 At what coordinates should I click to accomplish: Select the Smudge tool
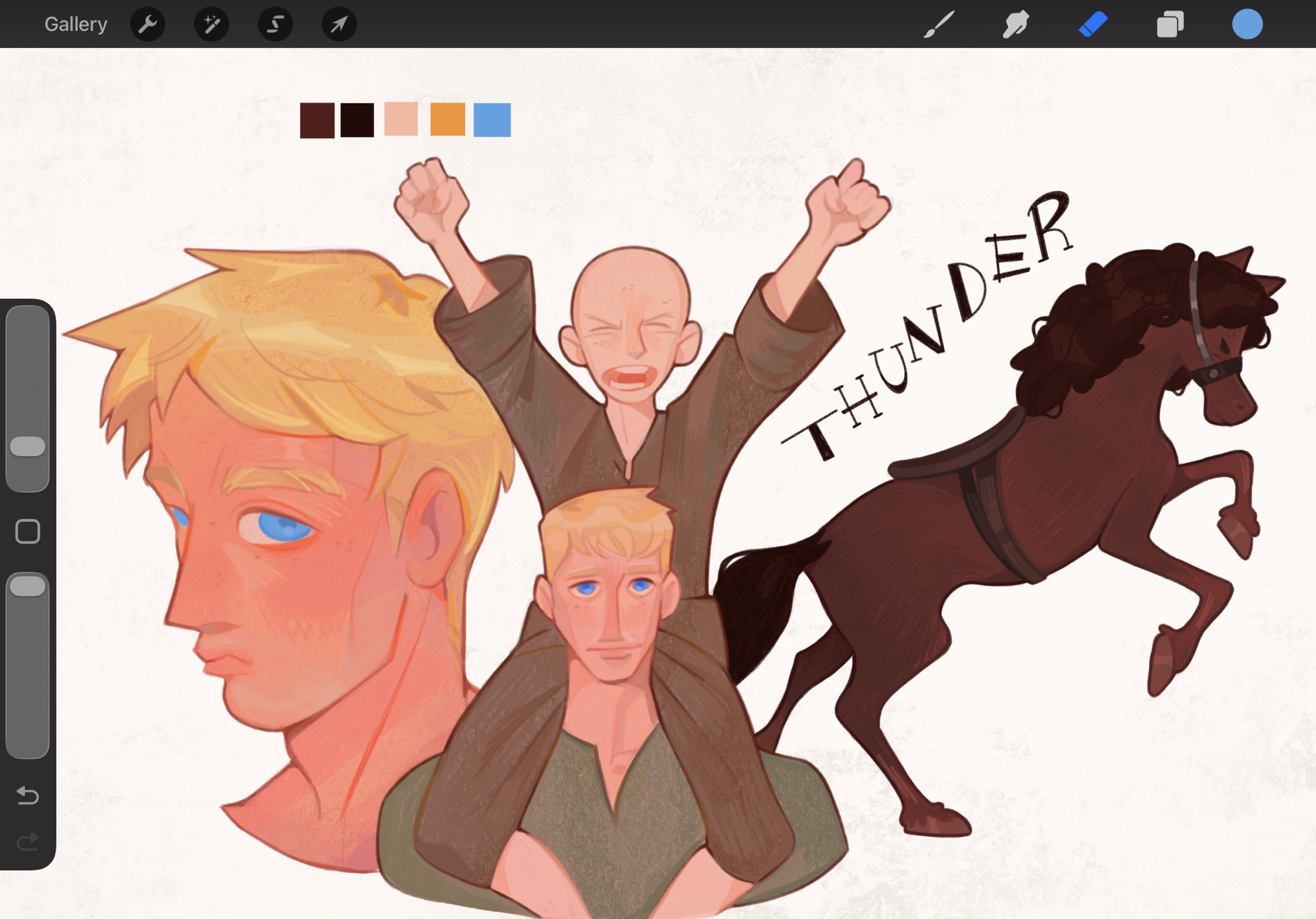[x=1016, y=24]
